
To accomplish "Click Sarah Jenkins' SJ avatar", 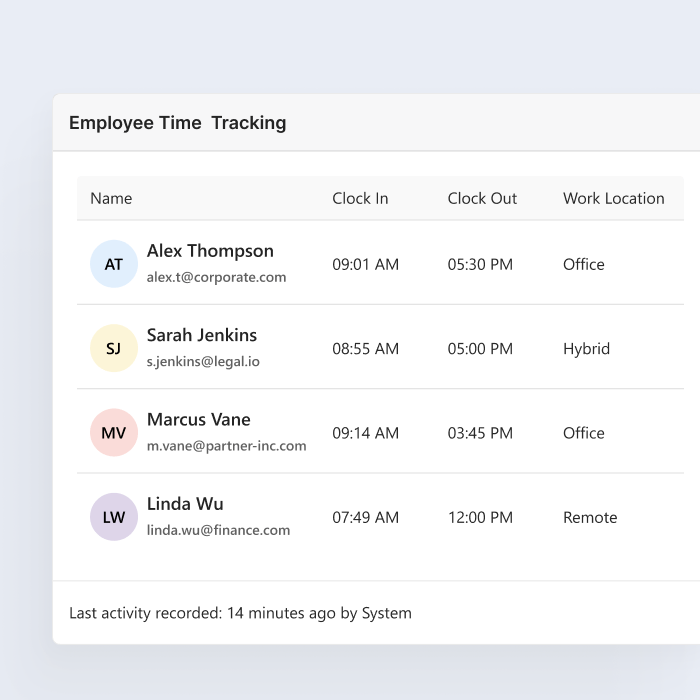I will coord(114,349).
